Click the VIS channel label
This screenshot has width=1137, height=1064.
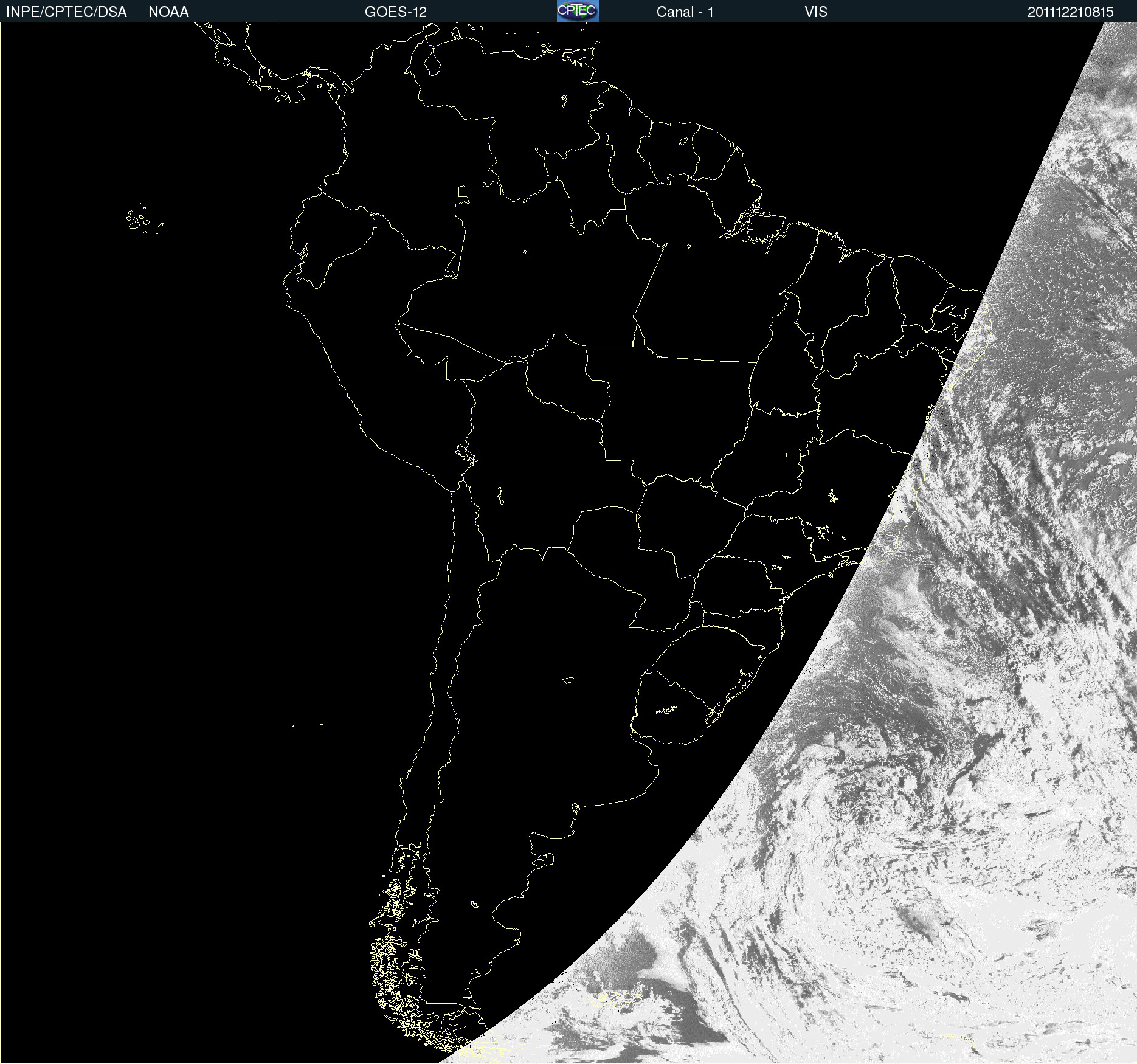tap(816, 12)
